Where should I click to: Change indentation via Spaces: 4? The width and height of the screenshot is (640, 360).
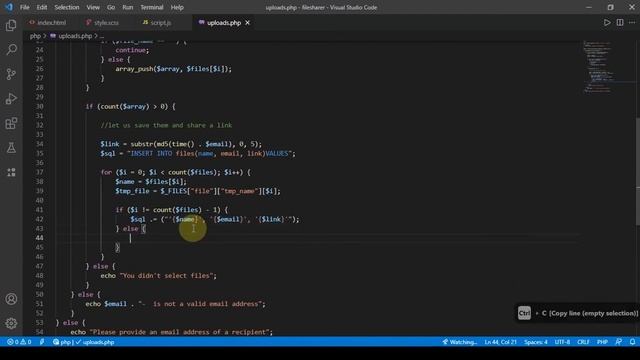[x=536, y=342]
